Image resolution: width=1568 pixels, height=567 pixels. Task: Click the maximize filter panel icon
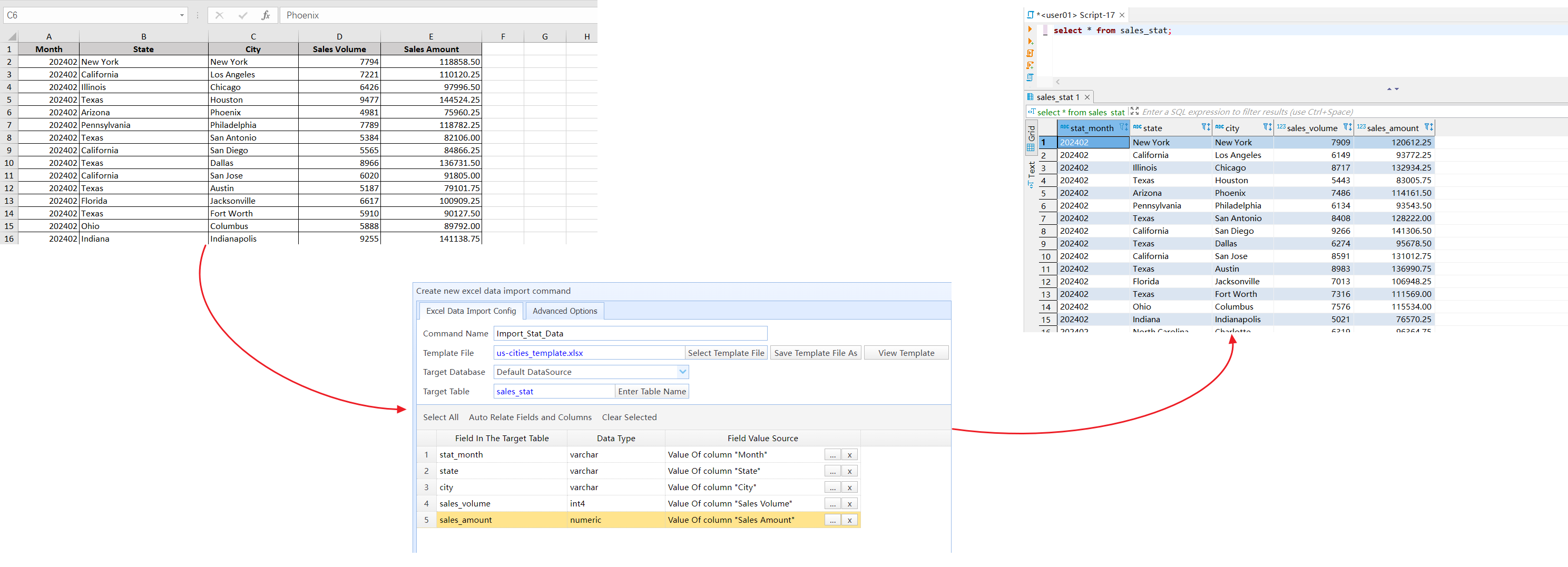[1134, 111]
